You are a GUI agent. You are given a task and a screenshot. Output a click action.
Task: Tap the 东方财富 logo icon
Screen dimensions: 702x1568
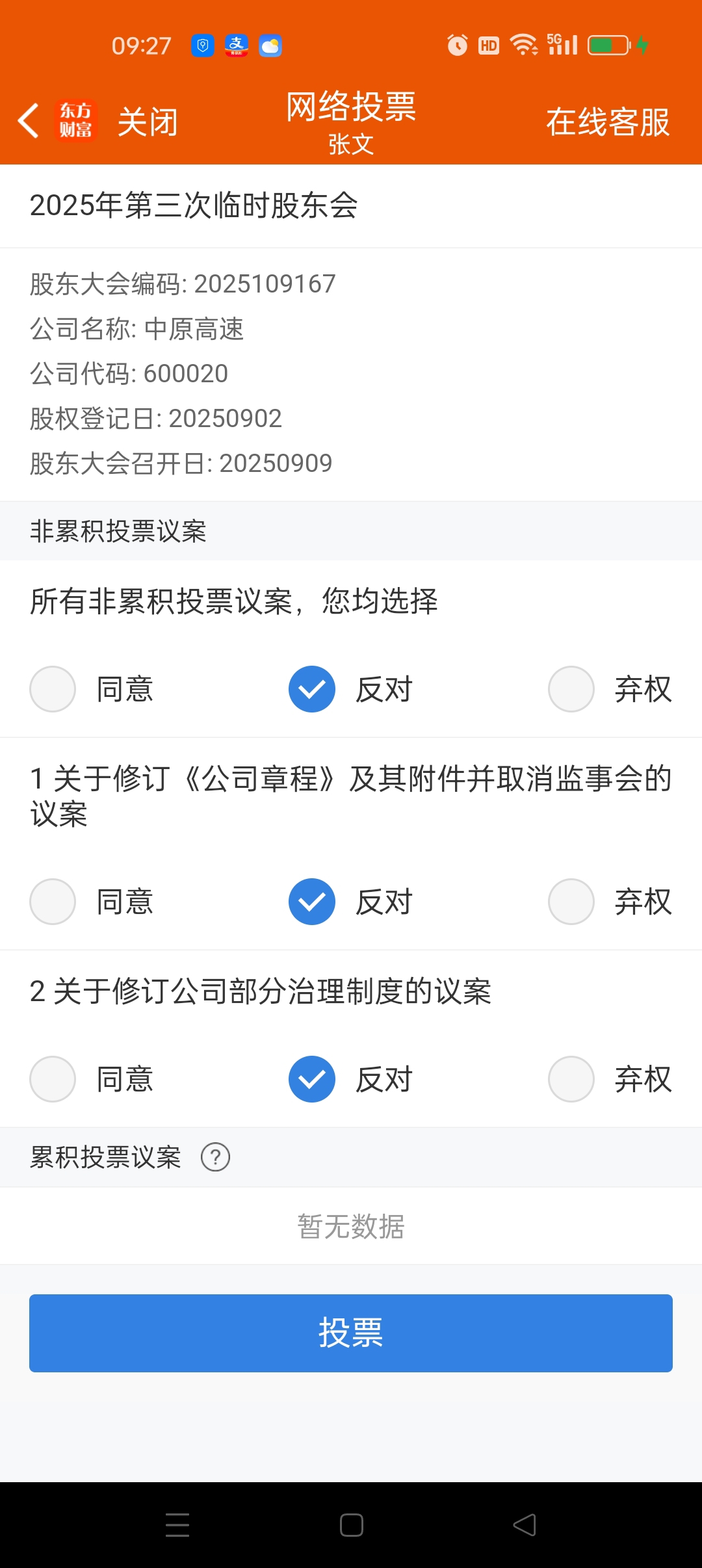click(x=76, y=121)
